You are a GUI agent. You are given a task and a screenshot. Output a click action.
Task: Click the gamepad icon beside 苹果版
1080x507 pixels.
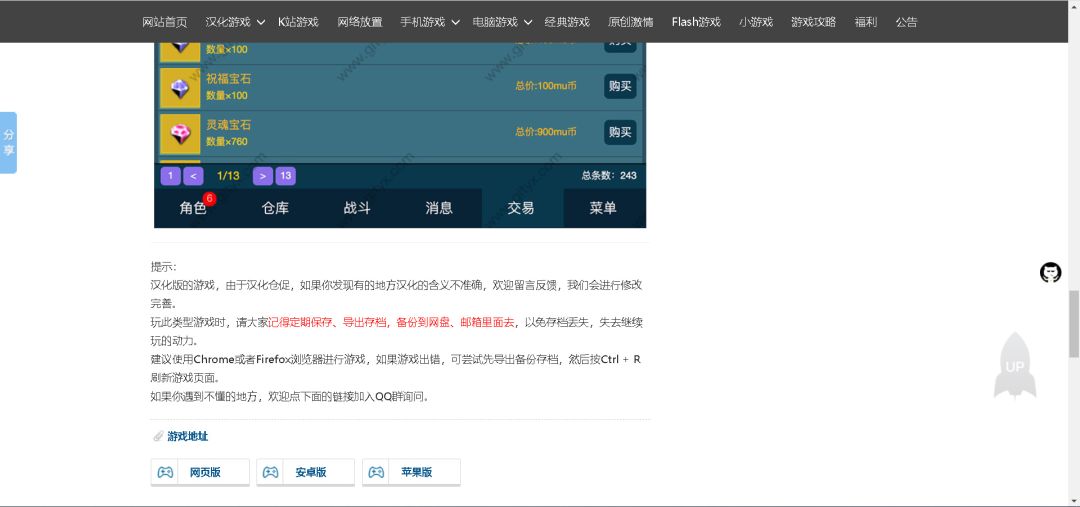[x=376, y=473]
